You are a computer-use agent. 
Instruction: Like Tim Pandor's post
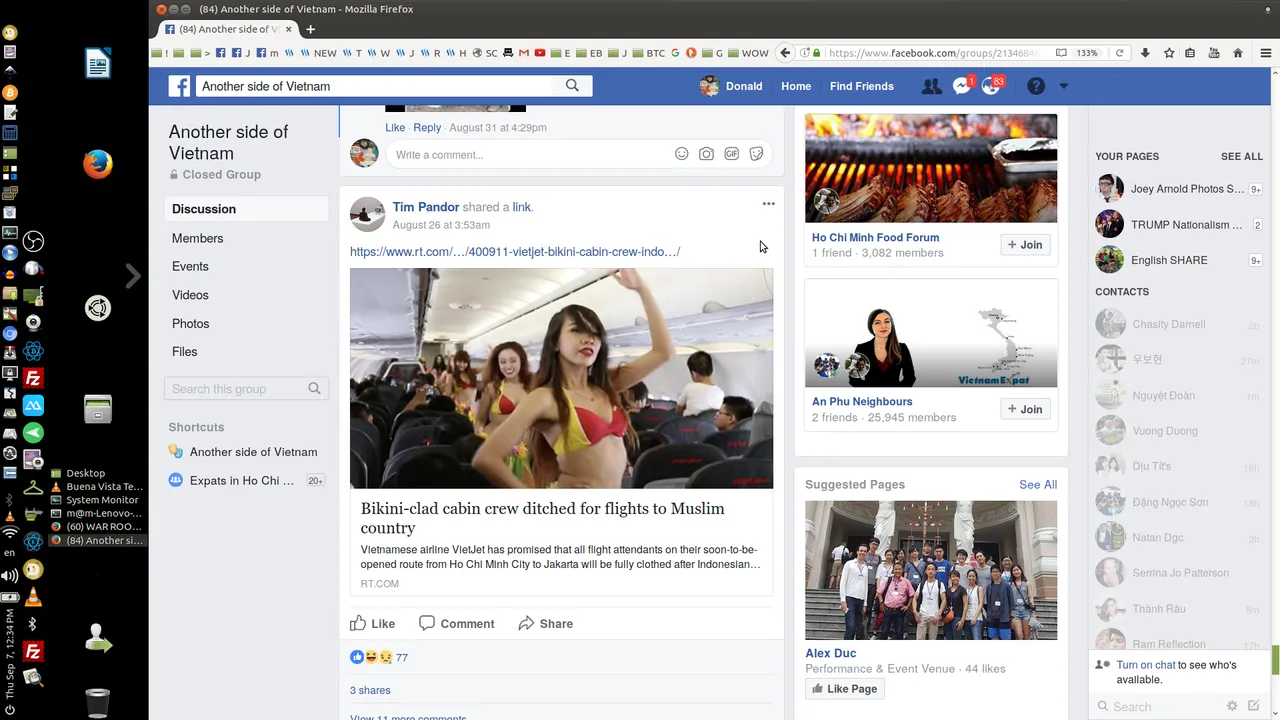click(x=372, y=623)
